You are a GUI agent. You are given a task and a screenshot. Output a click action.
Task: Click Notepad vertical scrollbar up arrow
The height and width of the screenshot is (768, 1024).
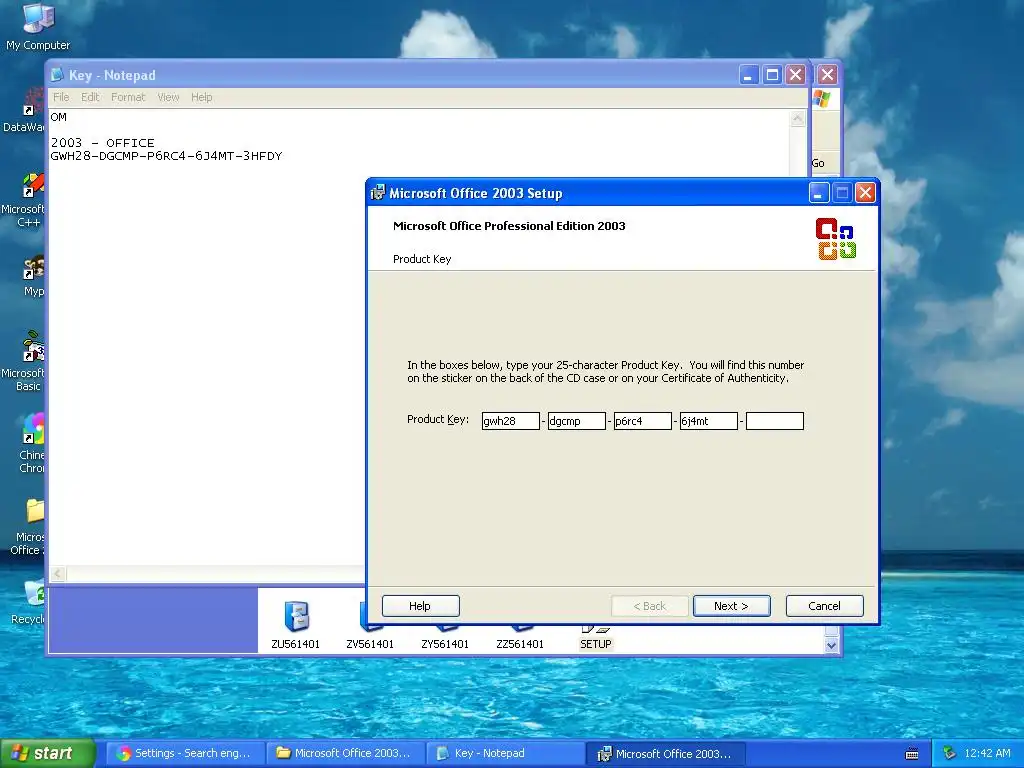pos(797,118)
